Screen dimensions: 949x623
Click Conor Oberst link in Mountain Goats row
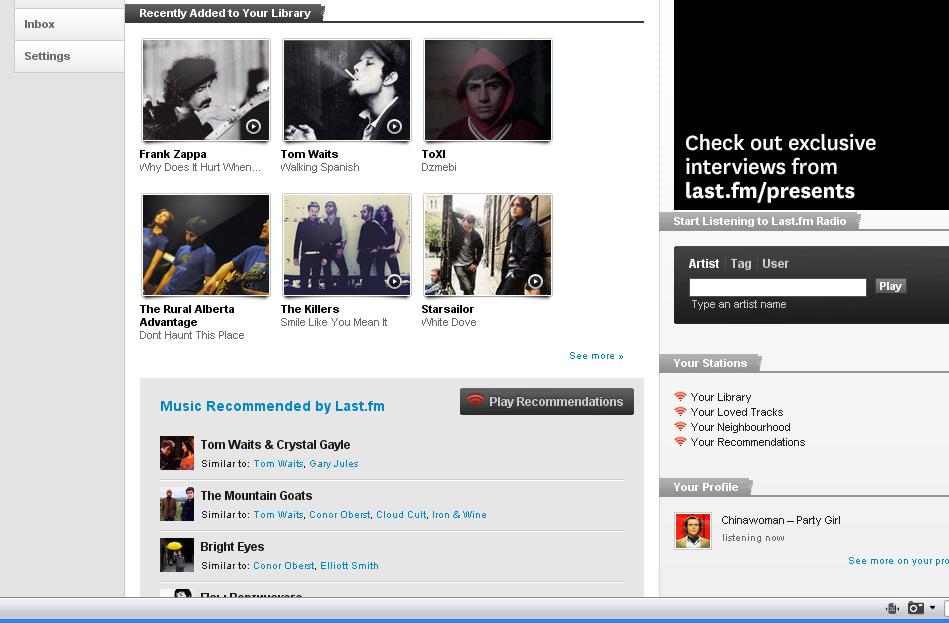340,515
